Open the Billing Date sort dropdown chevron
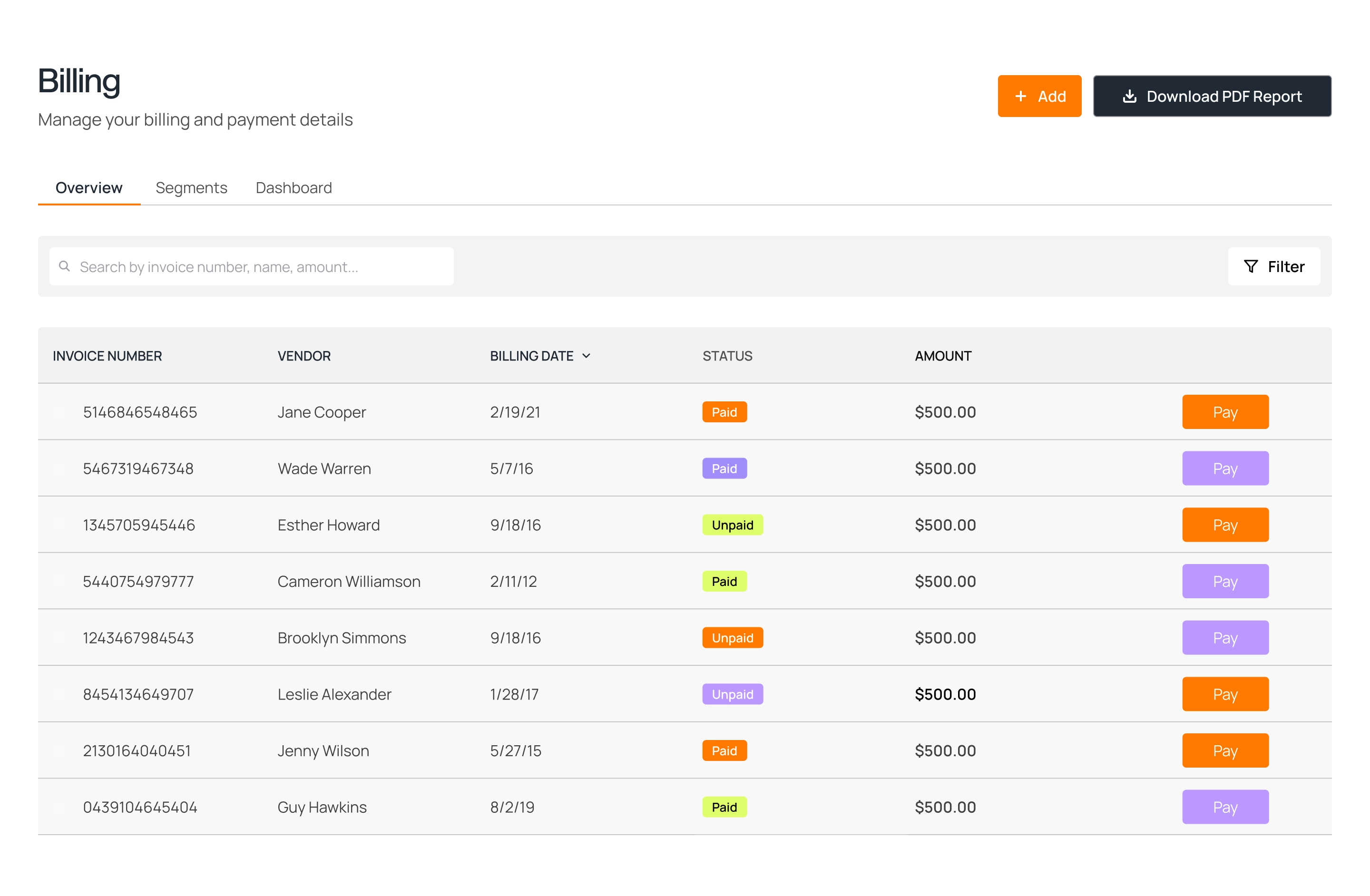Viewport: 1370px width, 896px height. [x=587, y=356]
